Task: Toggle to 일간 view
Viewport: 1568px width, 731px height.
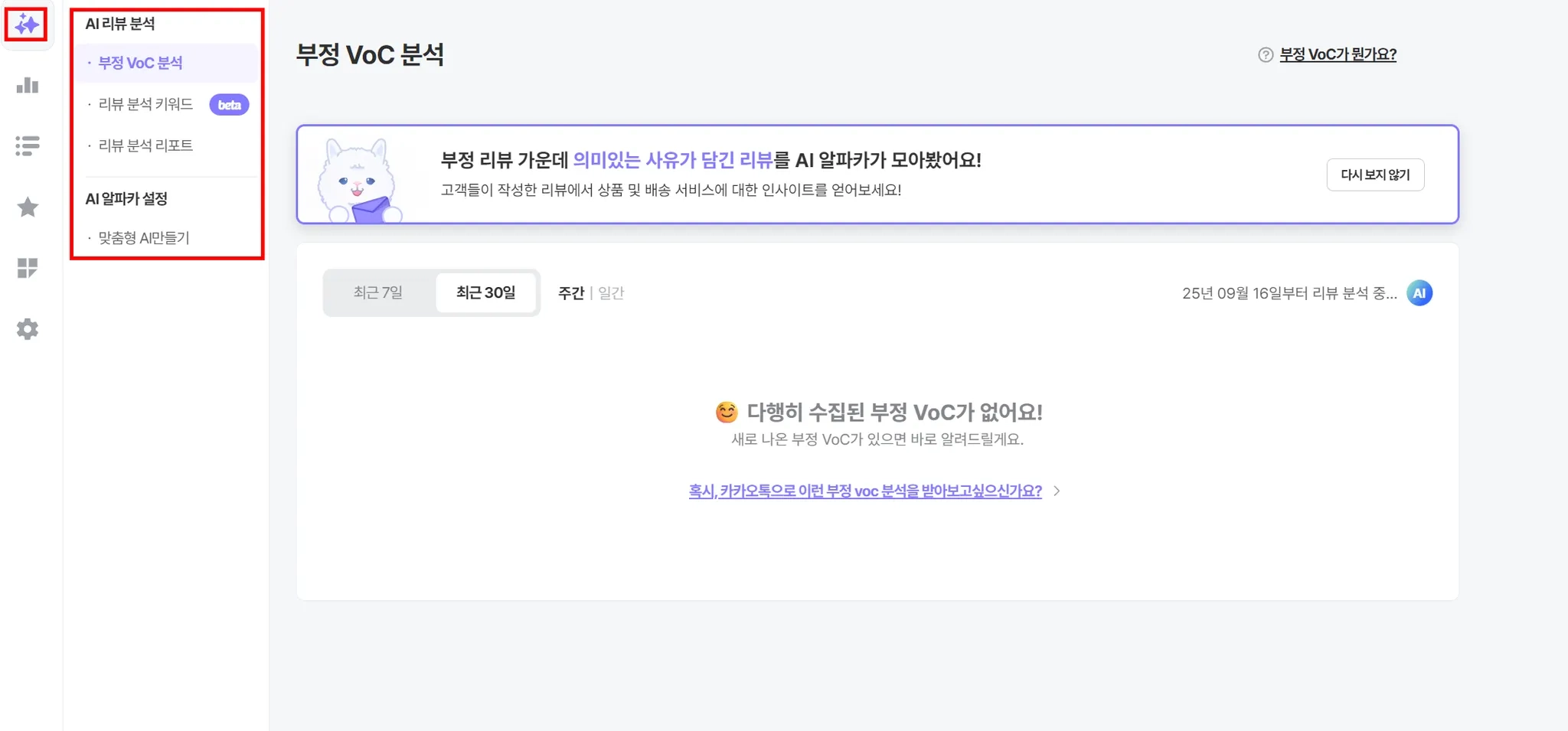Action: pyautogui.click(x=611, y=293)
